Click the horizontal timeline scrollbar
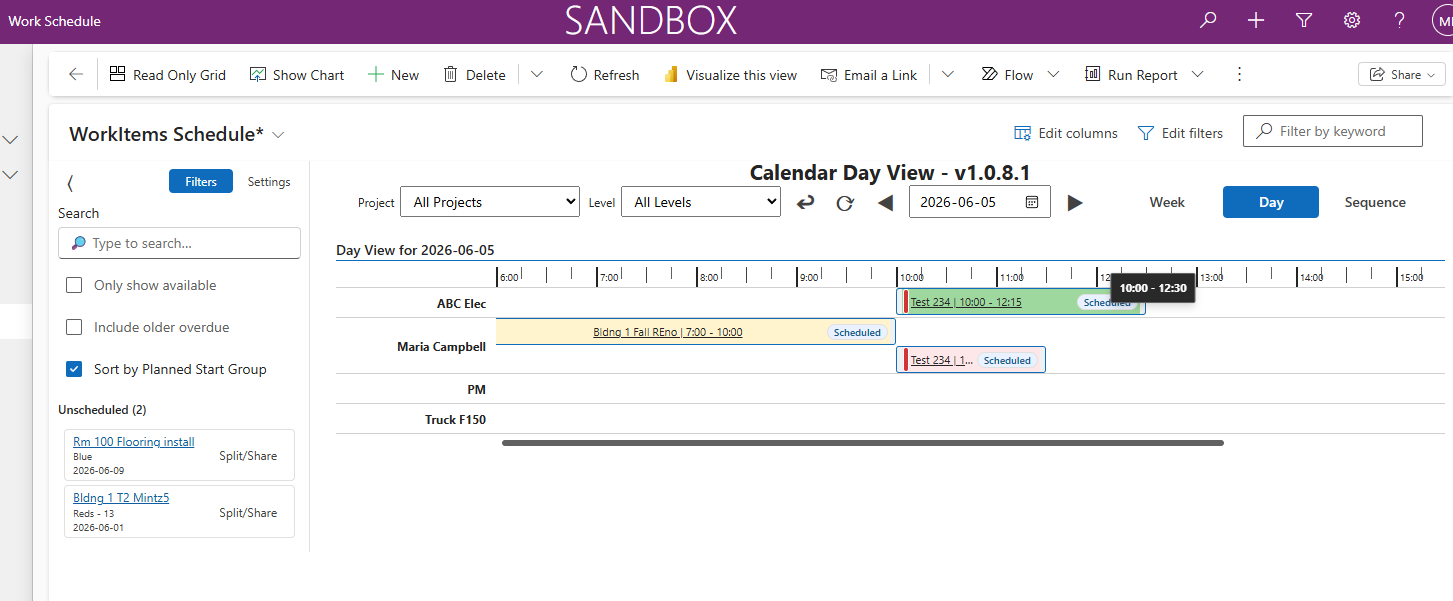Image resolution: width=1453 pixels, height=601 pixels. pos(863,442)
